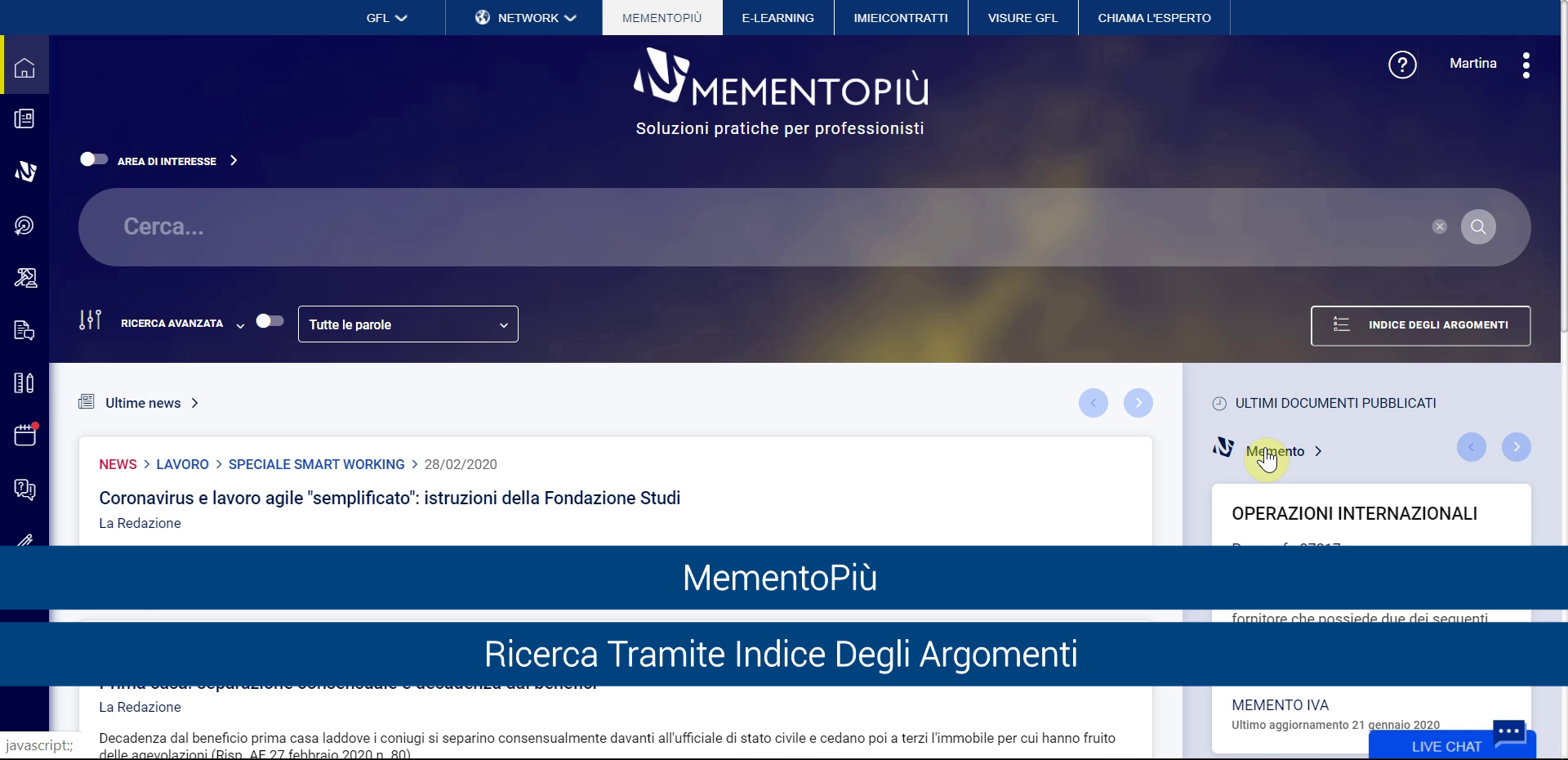This screenshot has width=1568, height=760.
Task: Open the documents chat icon in sidebar
Action: click(x=24, y=330)
